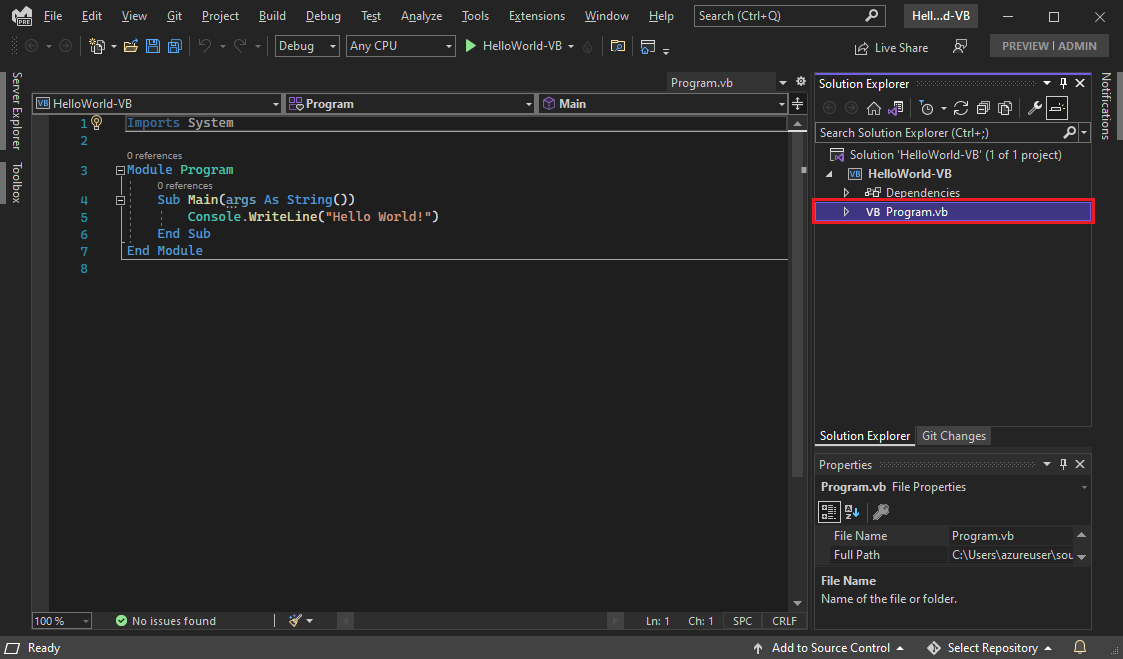Open the Debug configuration dropdown
The image size is (1123, 659).
(306, 46)
